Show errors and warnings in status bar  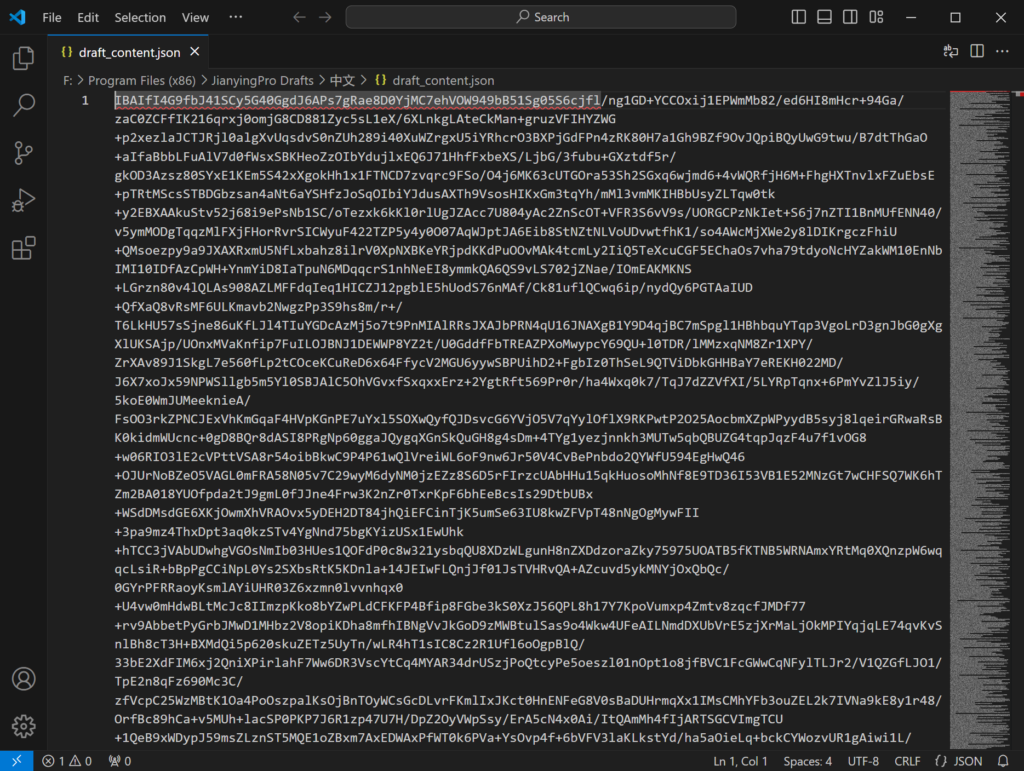[x=67, y=761]
